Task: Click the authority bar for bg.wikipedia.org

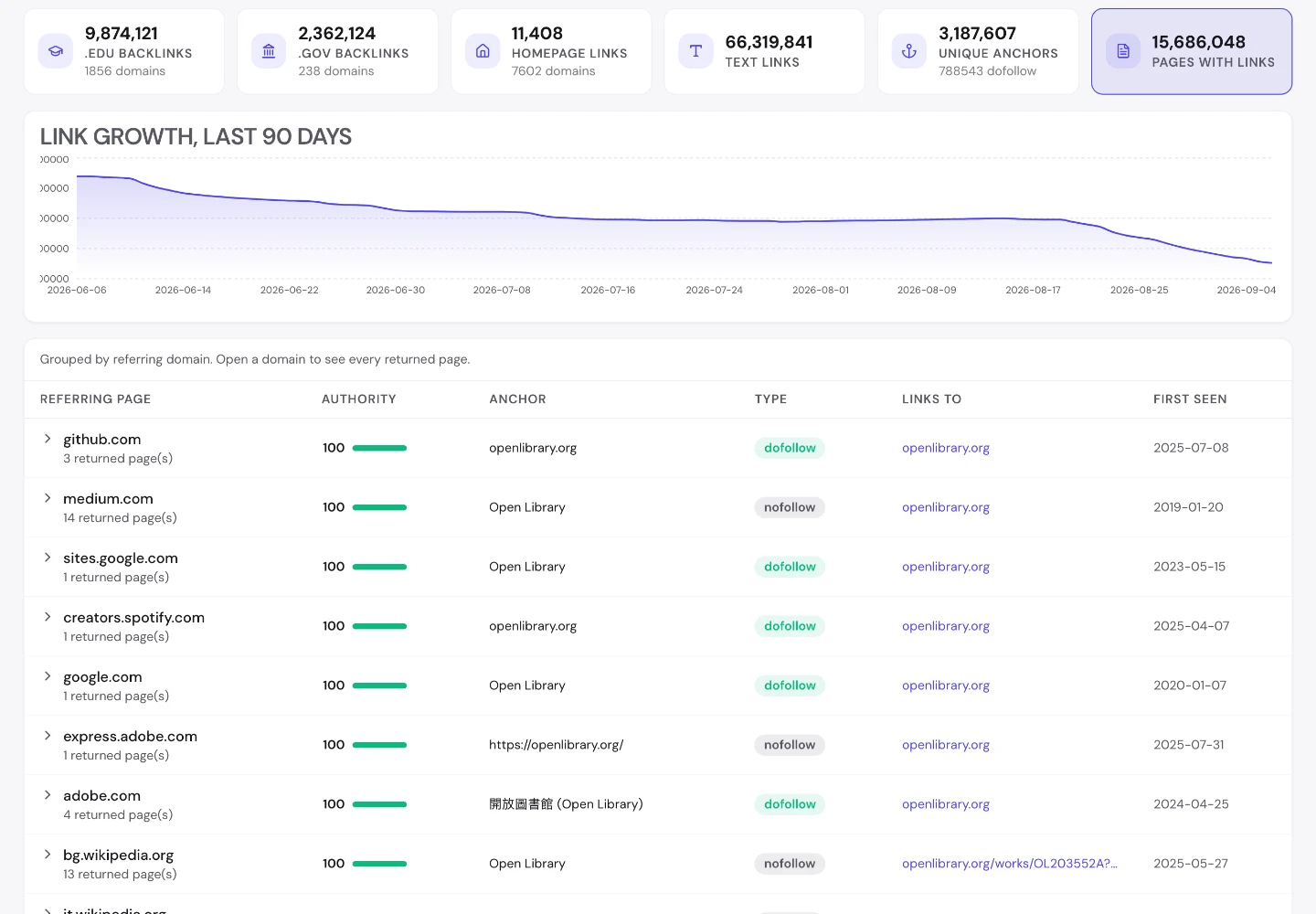Action: tap(379, 864)
